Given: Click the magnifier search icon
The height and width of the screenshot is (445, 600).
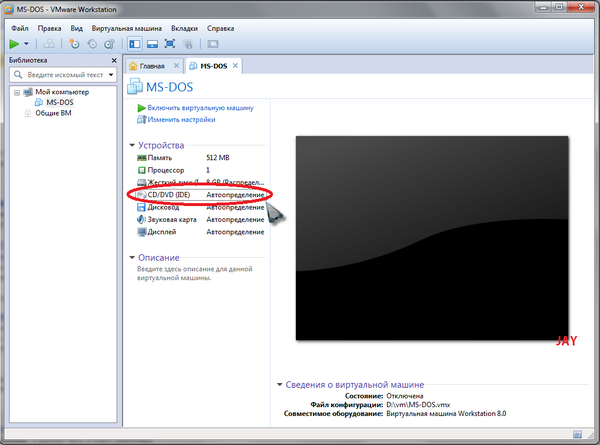Looking at the screenshot, I should click(x=18, y=75).
